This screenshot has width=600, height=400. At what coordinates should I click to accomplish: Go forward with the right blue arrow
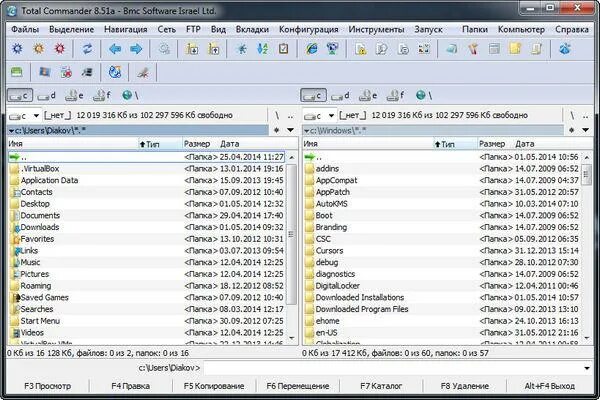[x=136, y=49]
